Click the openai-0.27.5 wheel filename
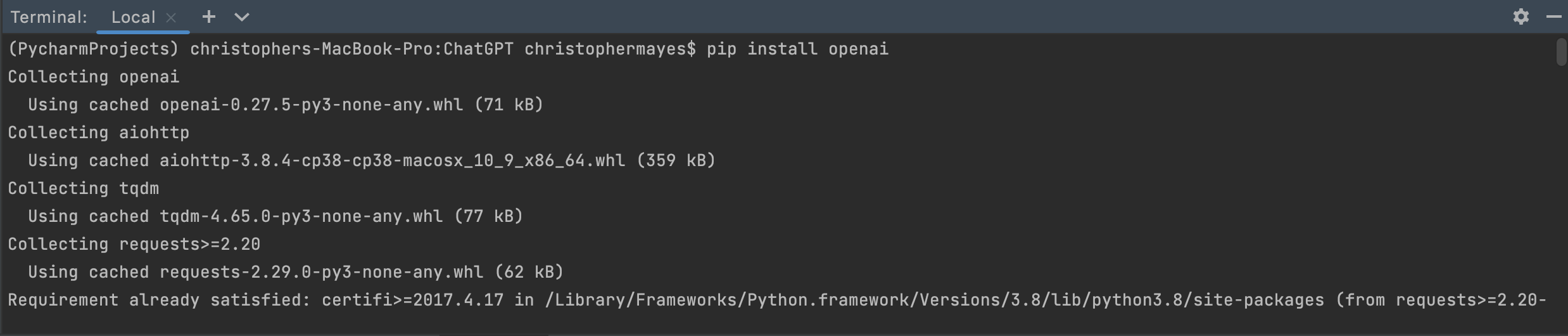1568x336 pixels. pos(311,105)
